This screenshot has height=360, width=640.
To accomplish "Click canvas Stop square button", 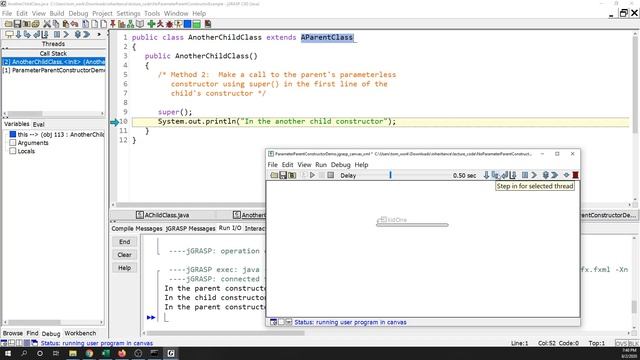I will [331, 175].
